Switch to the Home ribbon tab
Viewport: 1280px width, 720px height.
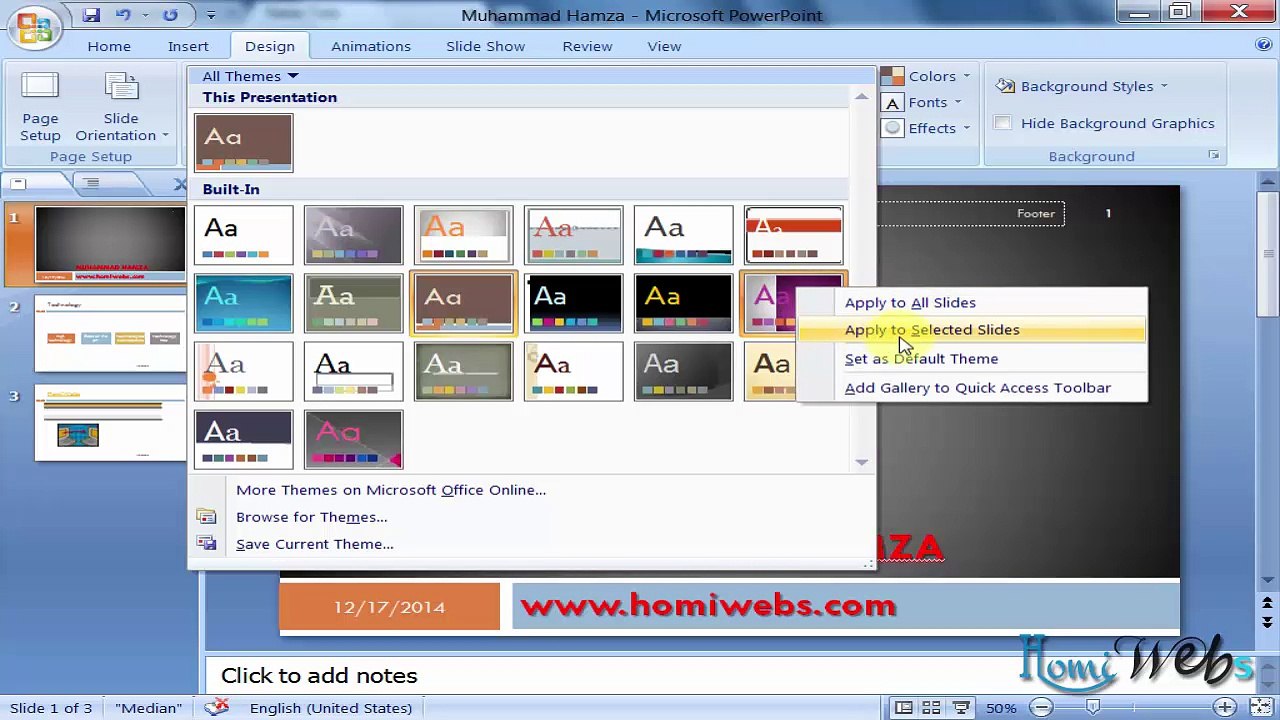pyautogui.click(x=109, y=46)
